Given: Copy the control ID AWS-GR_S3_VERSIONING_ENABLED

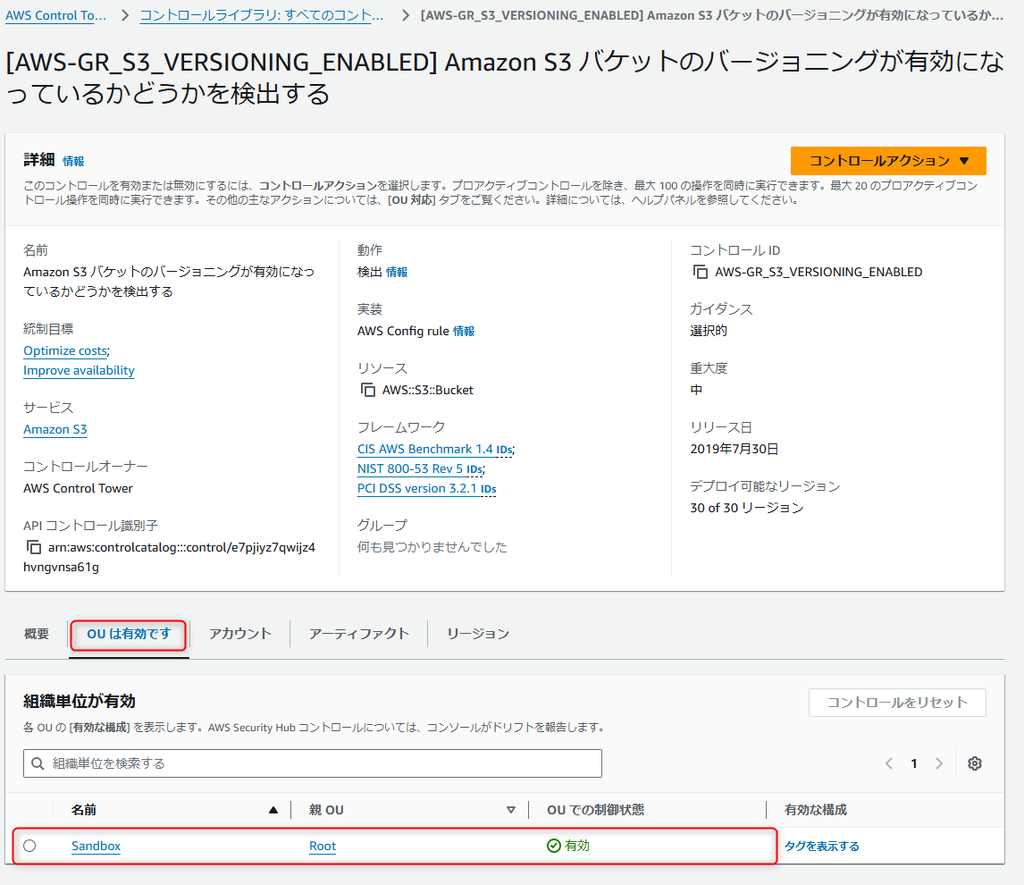Looking at the screenshot, I should tap(699, 272).
